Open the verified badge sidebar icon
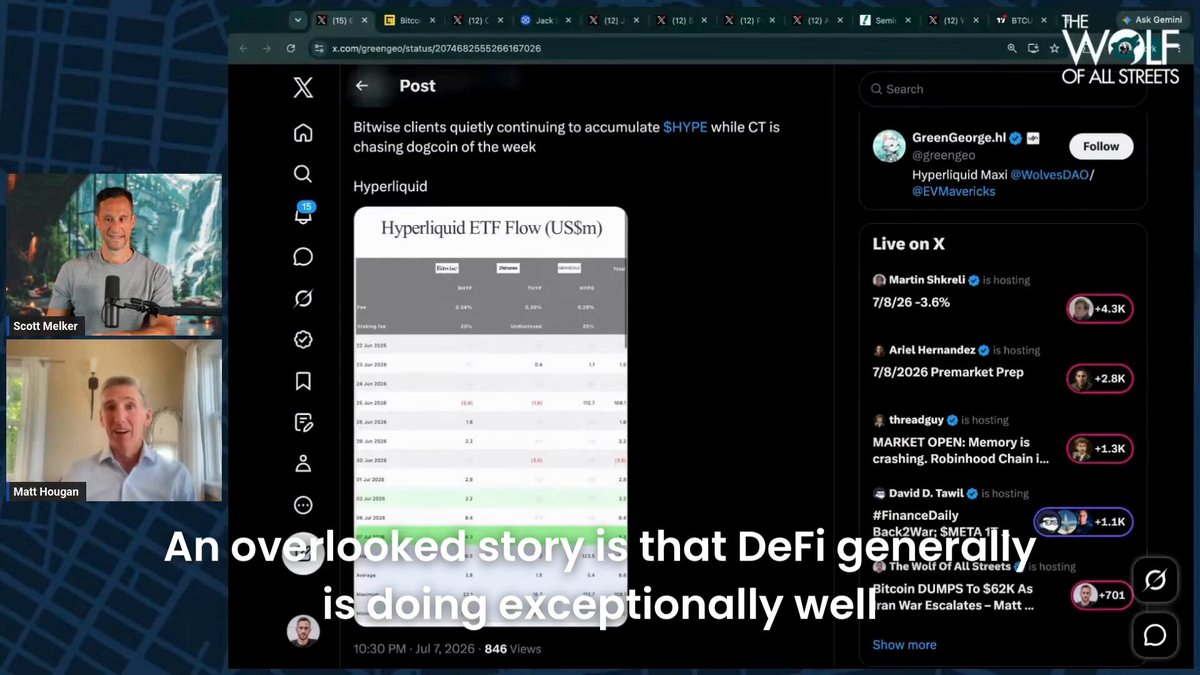The height and width of the screenshot is (675, 1200). click(x=303, y=340)
